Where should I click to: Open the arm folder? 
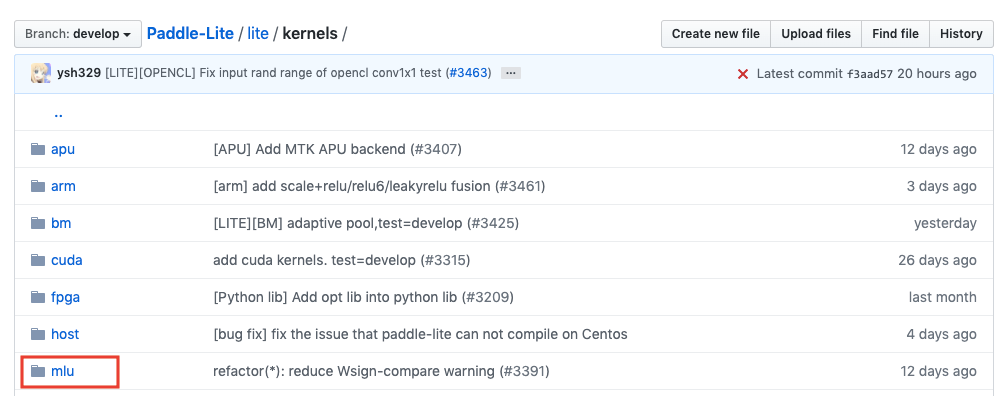pyautogui.click(x=63, y=186)
